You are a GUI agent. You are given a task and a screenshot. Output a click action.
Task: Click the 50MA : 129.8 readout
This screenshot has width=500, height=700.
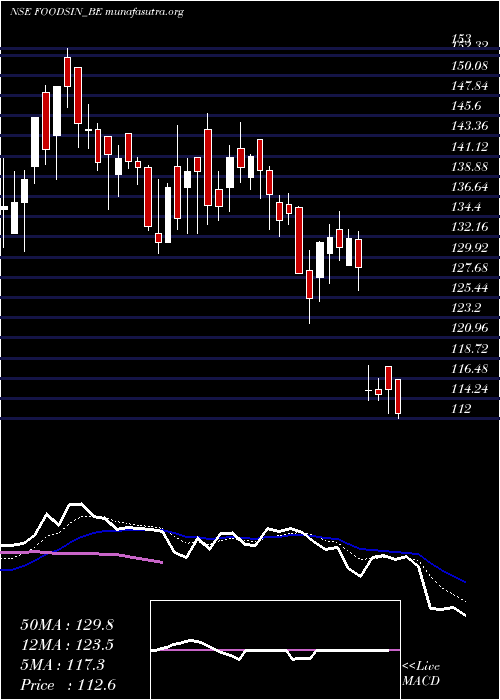67,625
